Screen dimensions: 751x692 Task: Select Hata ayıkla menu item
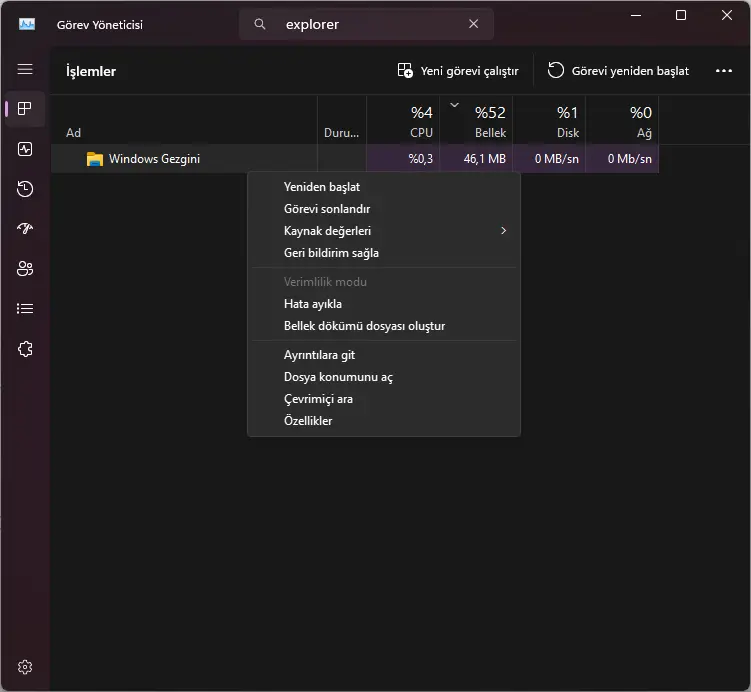[384, 304]
